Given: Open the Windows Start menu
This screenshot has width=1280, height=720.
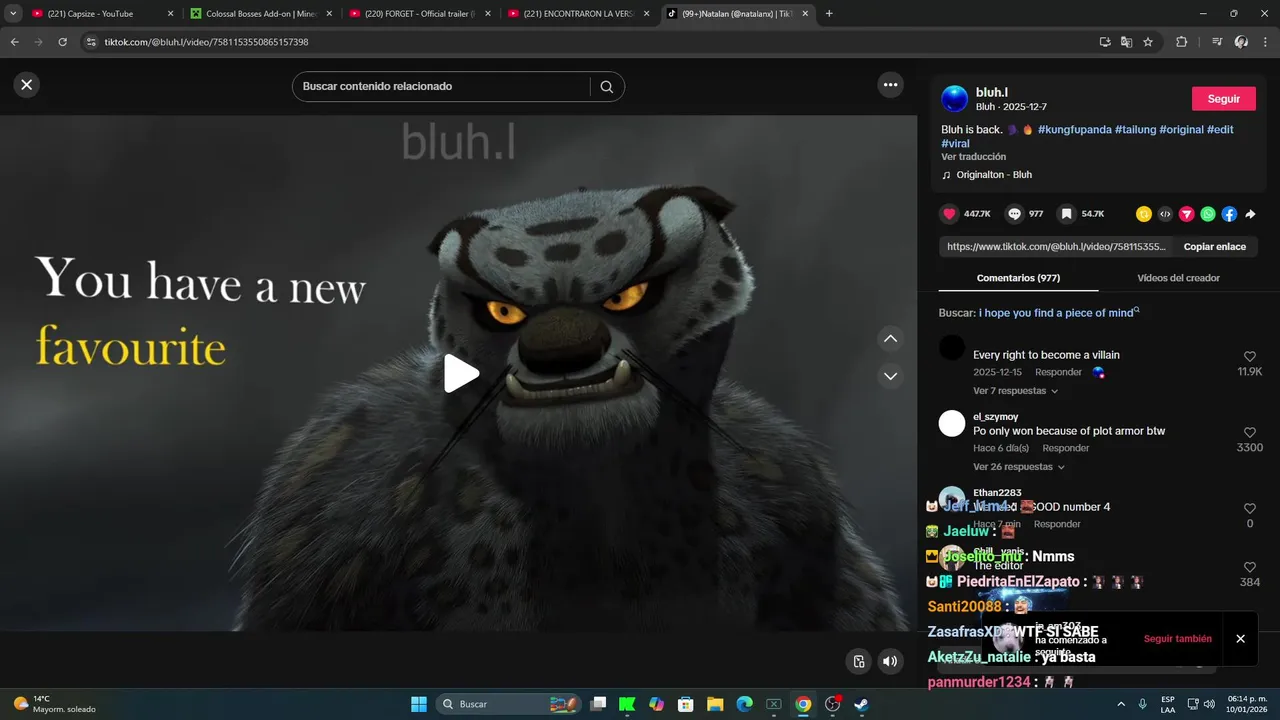Looking at the screenshot, I should pos(419,704).
